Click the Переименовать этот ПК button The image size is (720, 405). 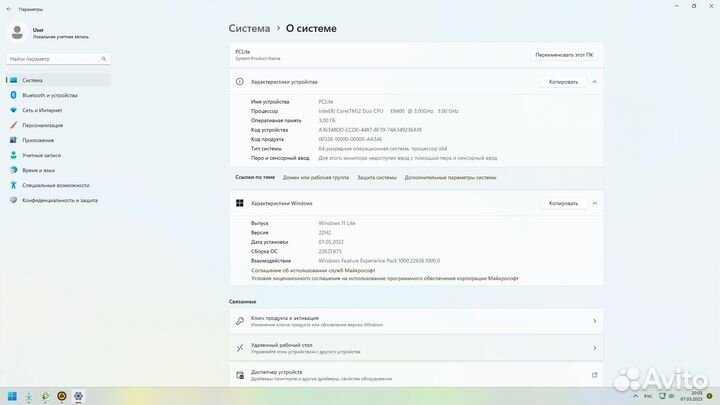tap(564, 55)
